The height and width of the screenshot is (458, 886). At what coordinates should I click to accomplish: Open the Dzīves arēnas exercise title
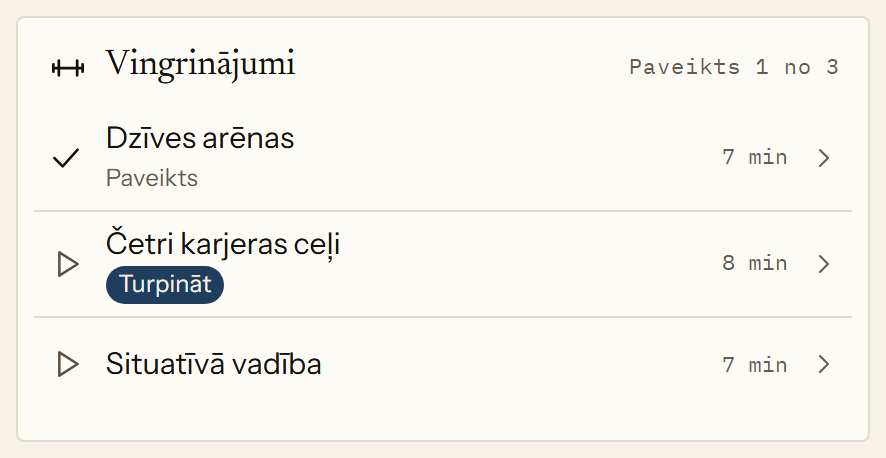click(200, 138)
